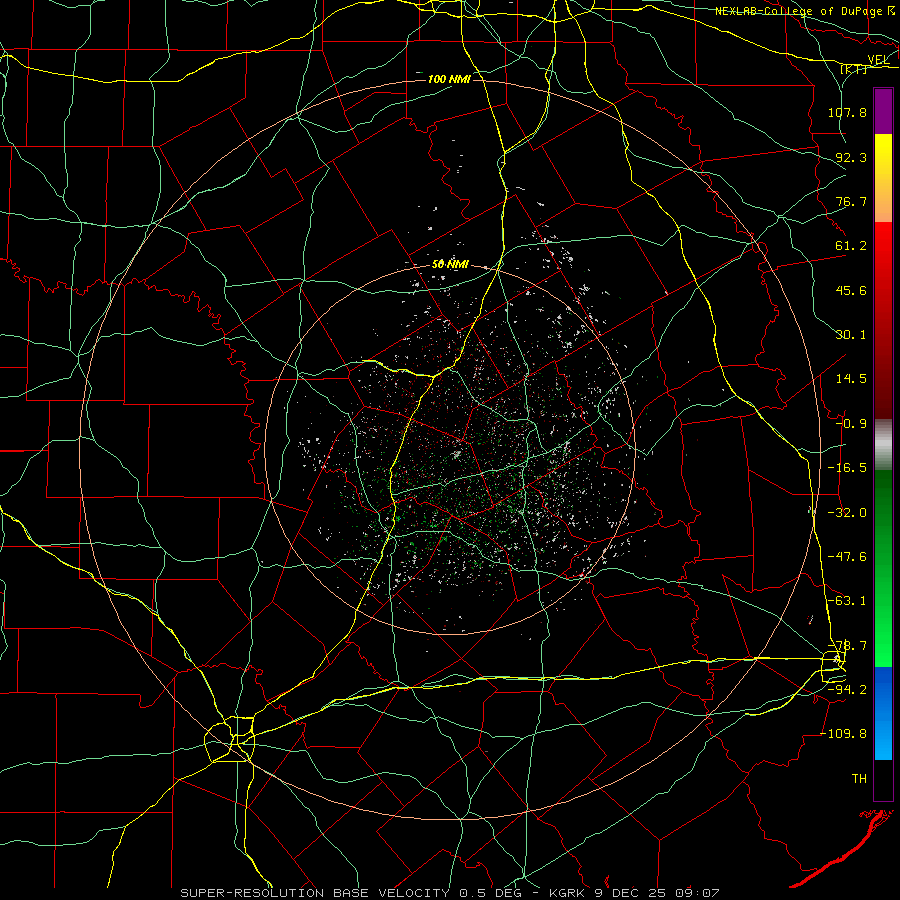Image resolution: width=900 pixels, height=900 pixels.
Task: Click the 45.6 value on velocity scale
Action: (x=851, y=290)
